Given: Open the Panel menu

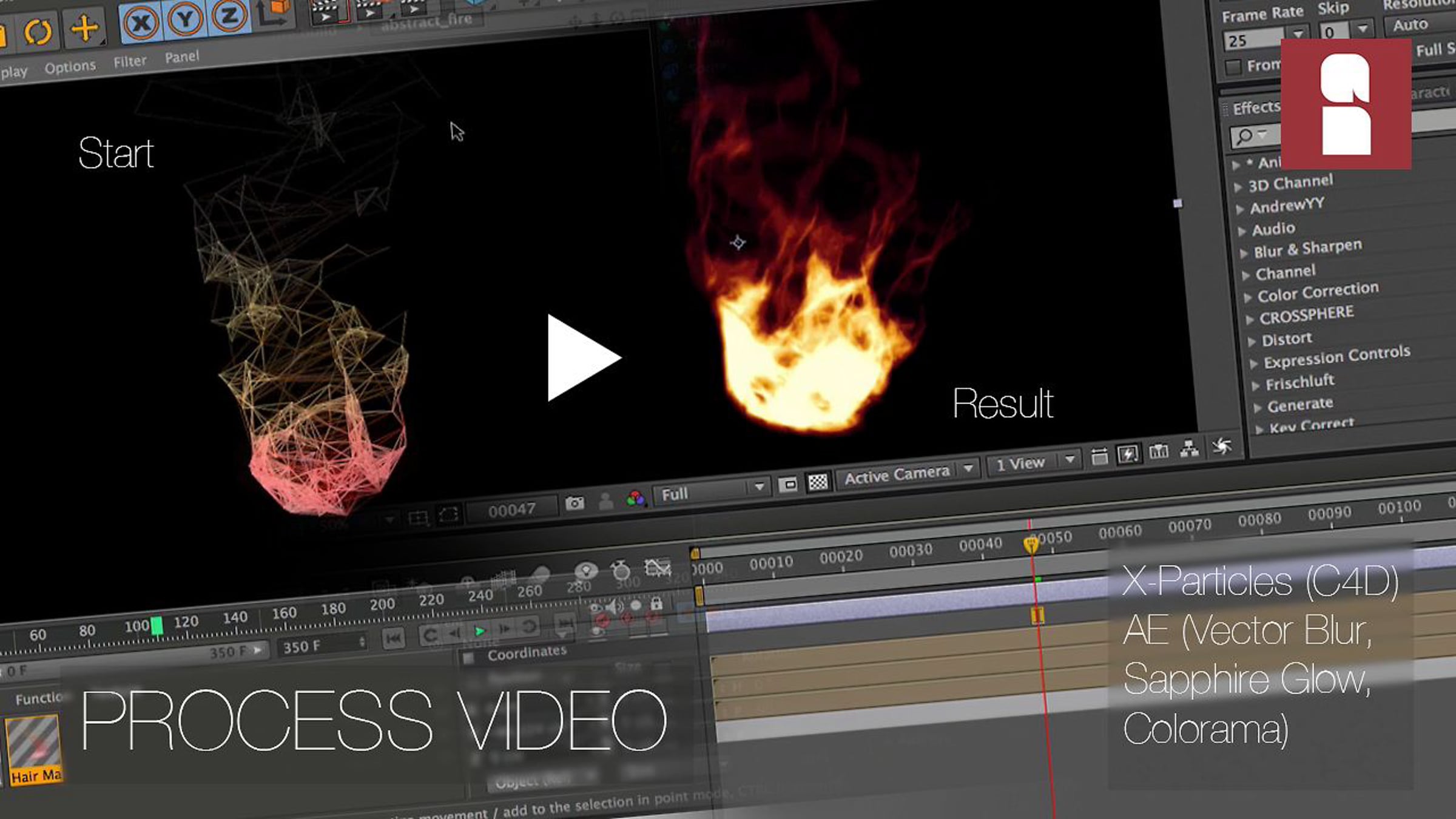Looking at the screenshot, I should (x=182, y=57).
